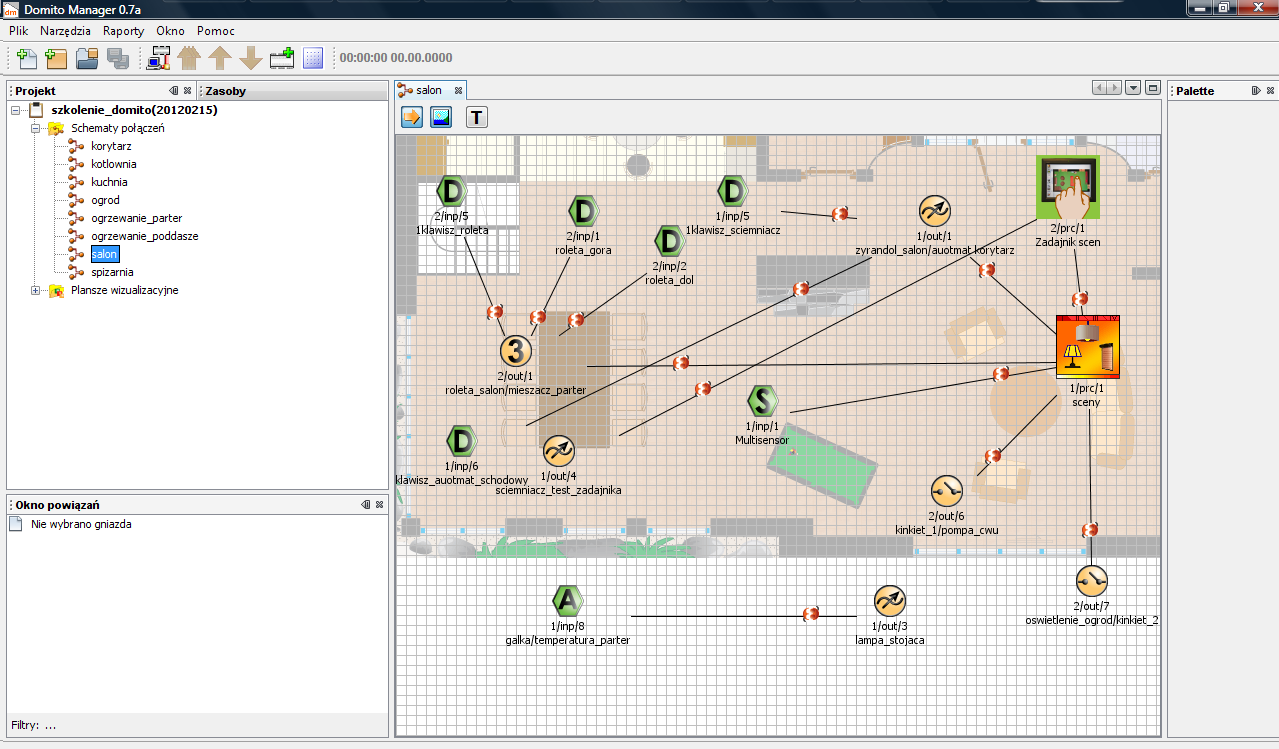Close the Palette panel
The width and height of the screenshot is (1279, 749).
pyautogui.click(x=1270, y=90)
